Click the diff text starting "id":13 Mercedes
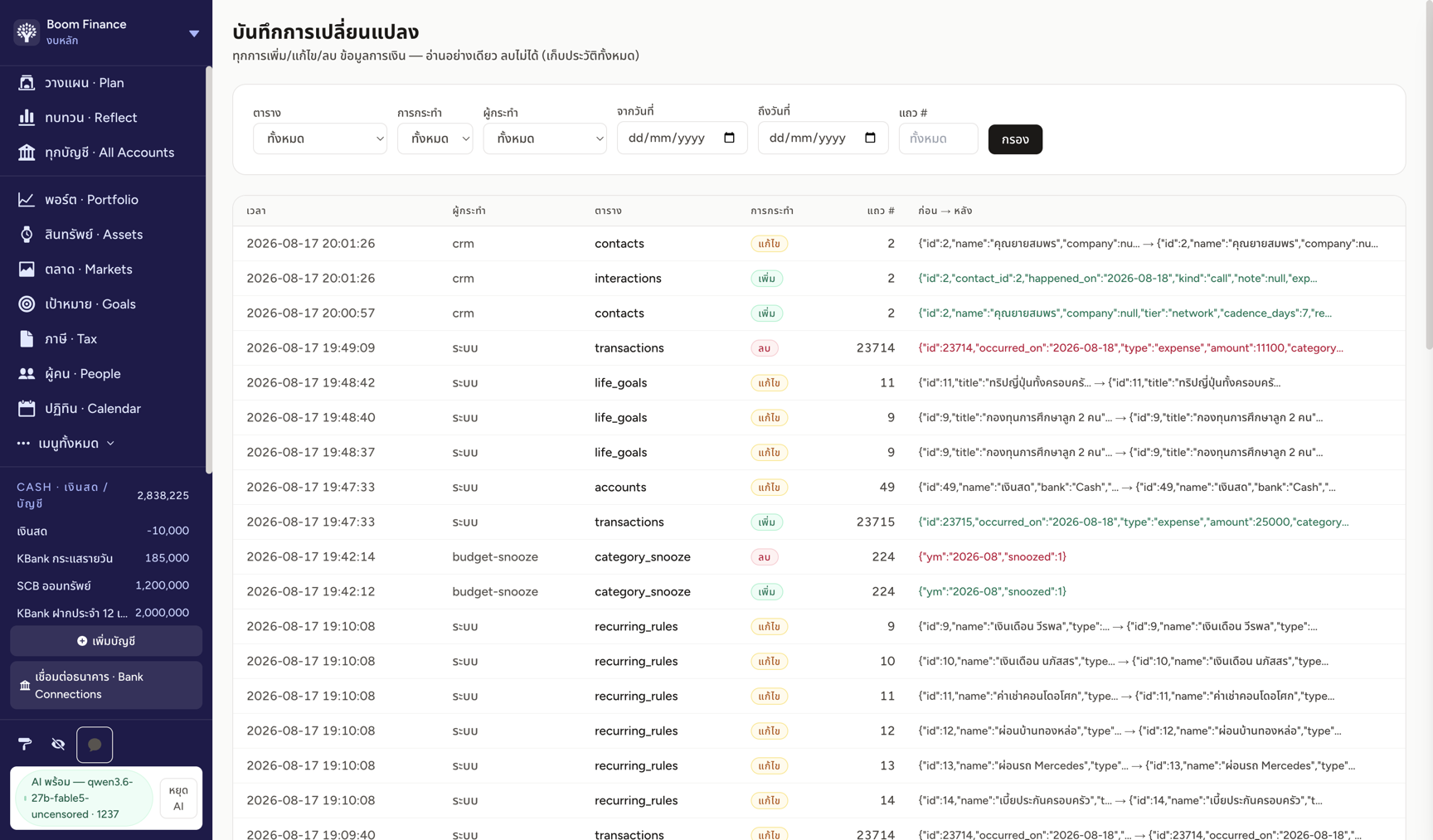Screen dimensions: 1433x840 (1136, 765)
